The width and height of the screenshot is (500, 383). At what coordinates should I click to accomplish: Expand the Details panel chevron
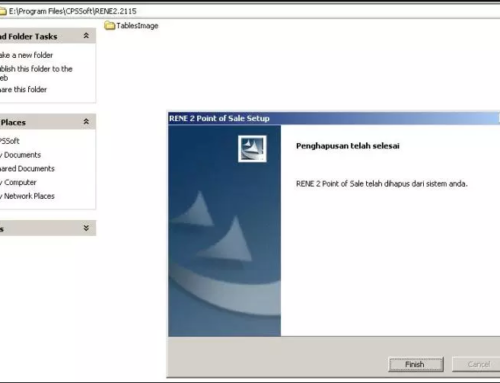86,228
